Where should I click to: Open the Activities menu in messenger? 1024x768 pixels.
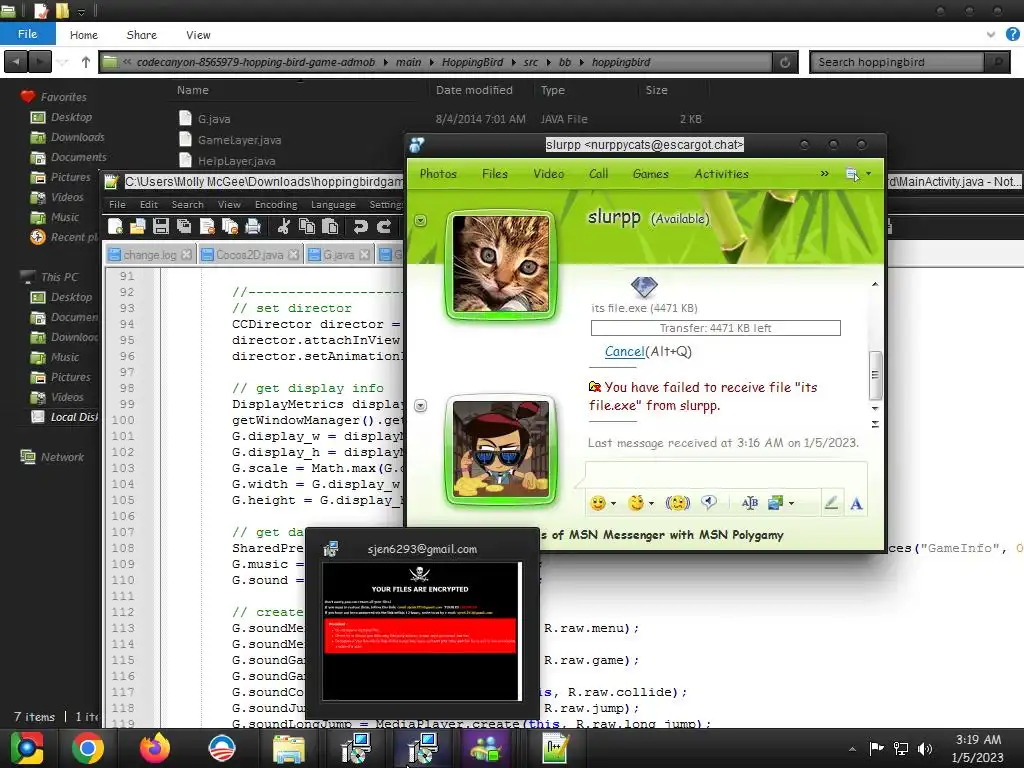tap(721, 174)
